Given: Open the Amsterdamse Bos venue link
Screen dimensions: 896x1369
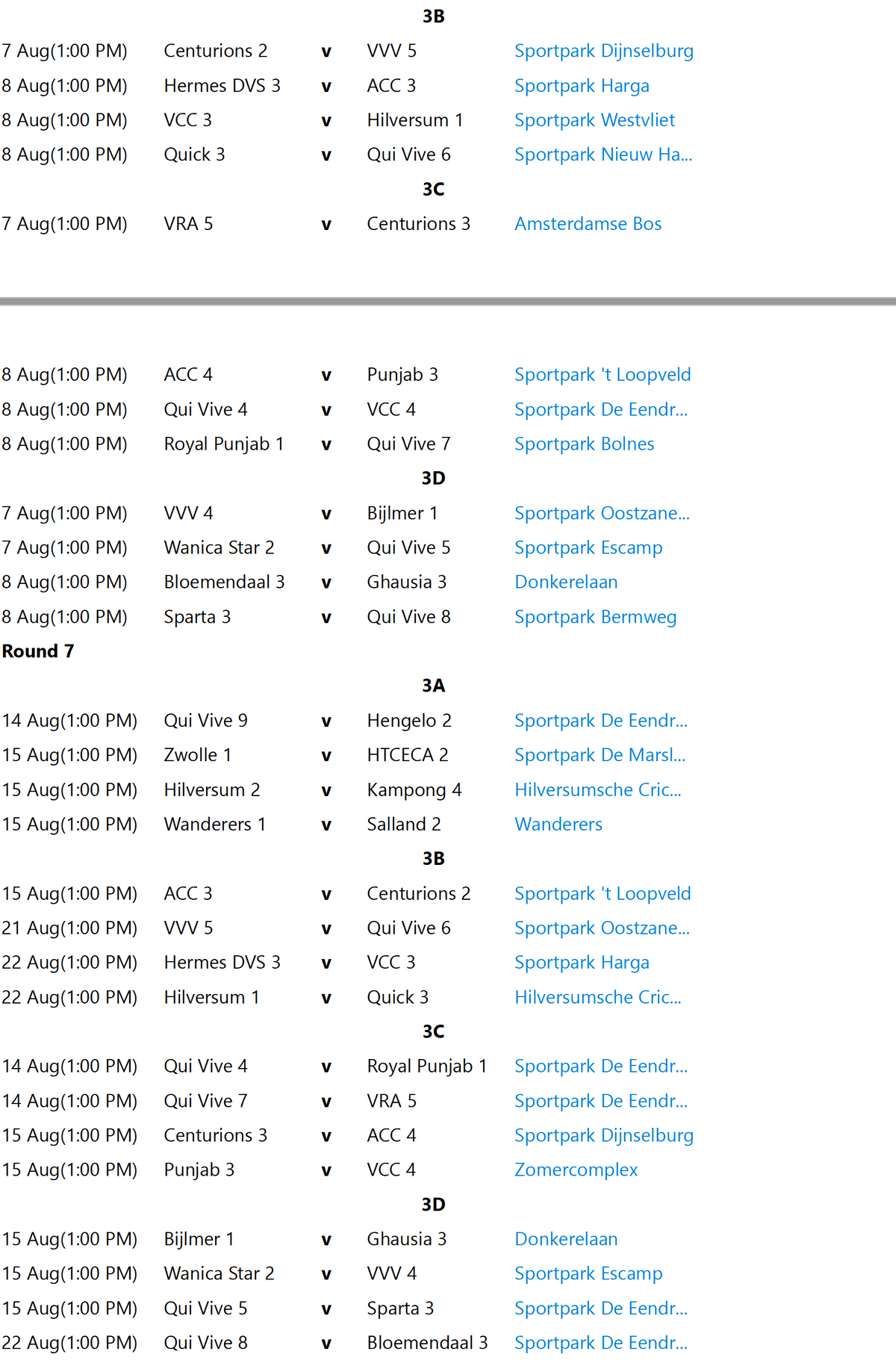Looking at the screenshot, I should [588, 224].
